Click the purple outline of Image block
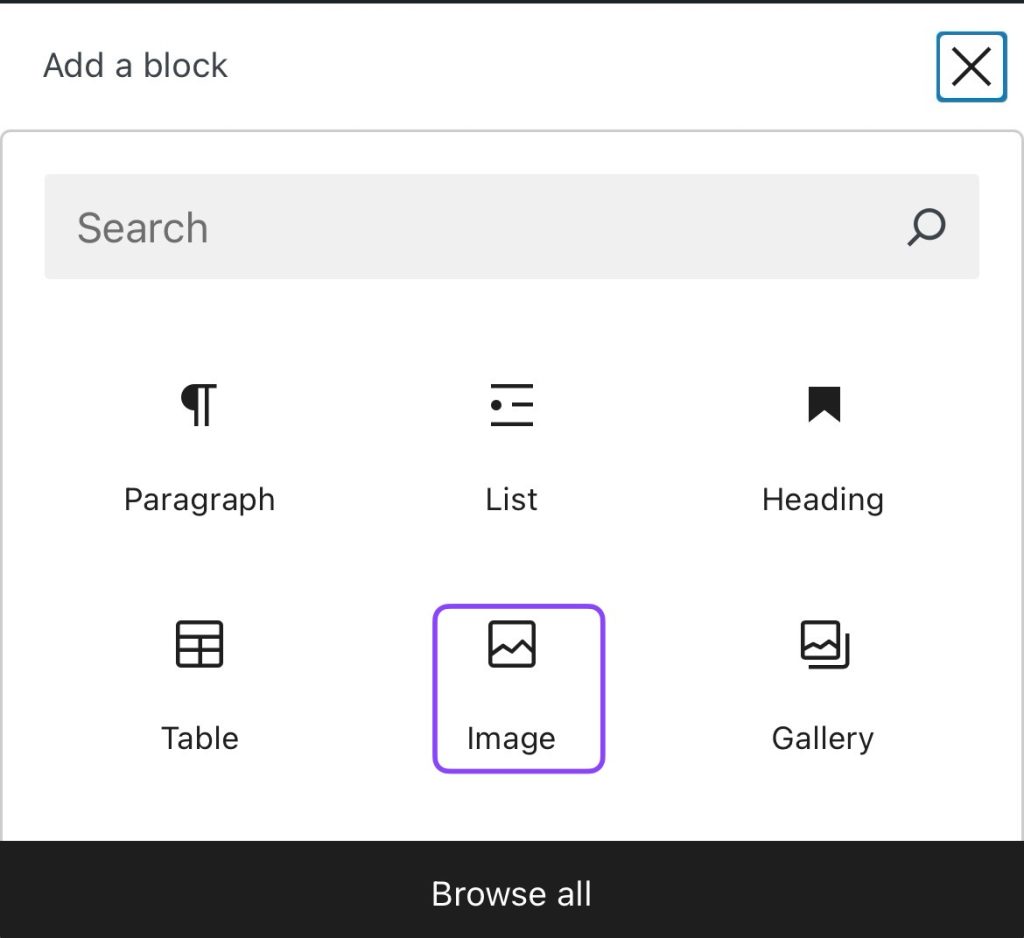 click(435, 689)
